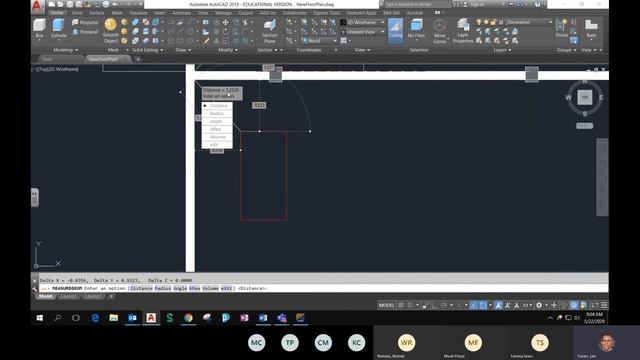Click the Move Gizmo tool
Image resolution: width=640 pixels, height=360 pixels.
click(x=440, y=31)
